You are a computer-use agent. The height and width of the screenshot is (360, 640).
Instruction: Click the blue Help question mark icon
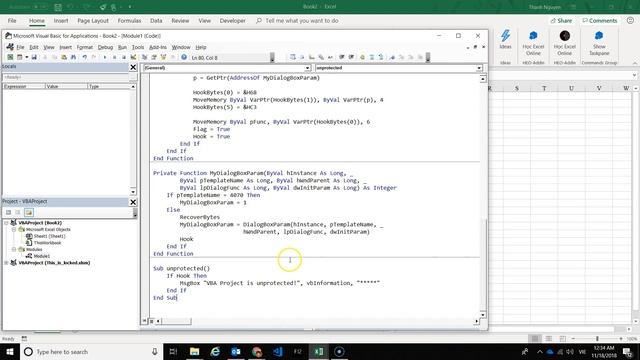point(184,58)
